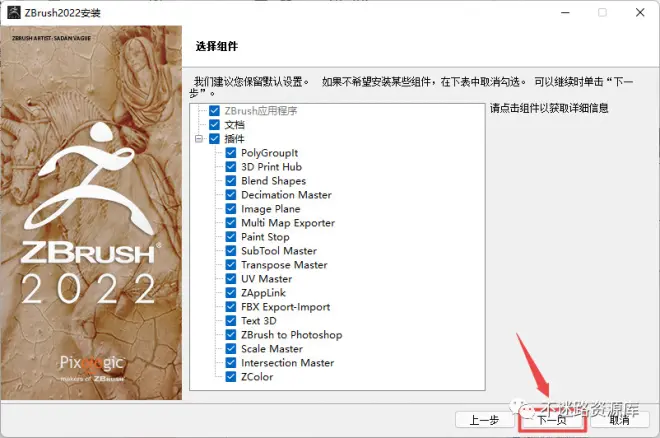Disable the Intersection Master checkbox

click(x=231, y=362)
